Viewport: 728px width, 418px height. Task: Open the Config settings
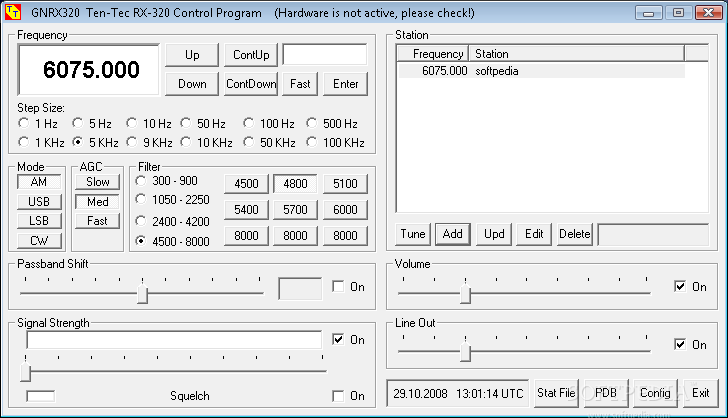point(655,393)
